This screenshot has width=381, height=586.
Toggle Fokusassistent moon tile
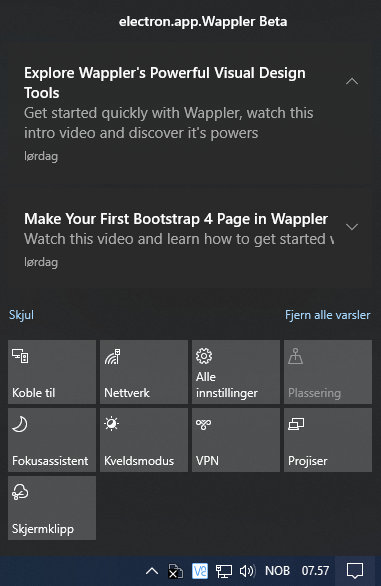click(52, 440)
